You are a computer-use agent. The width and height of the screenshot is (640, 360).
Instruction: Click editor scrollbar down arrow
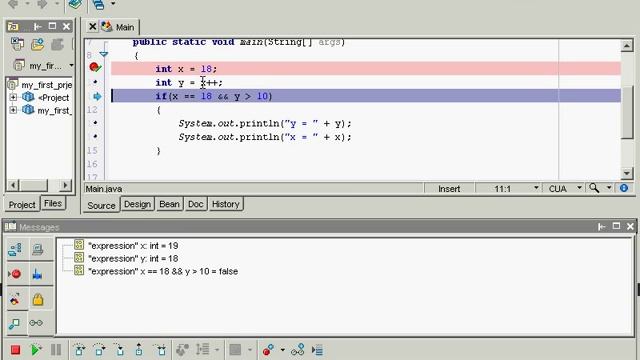point(627,173)
